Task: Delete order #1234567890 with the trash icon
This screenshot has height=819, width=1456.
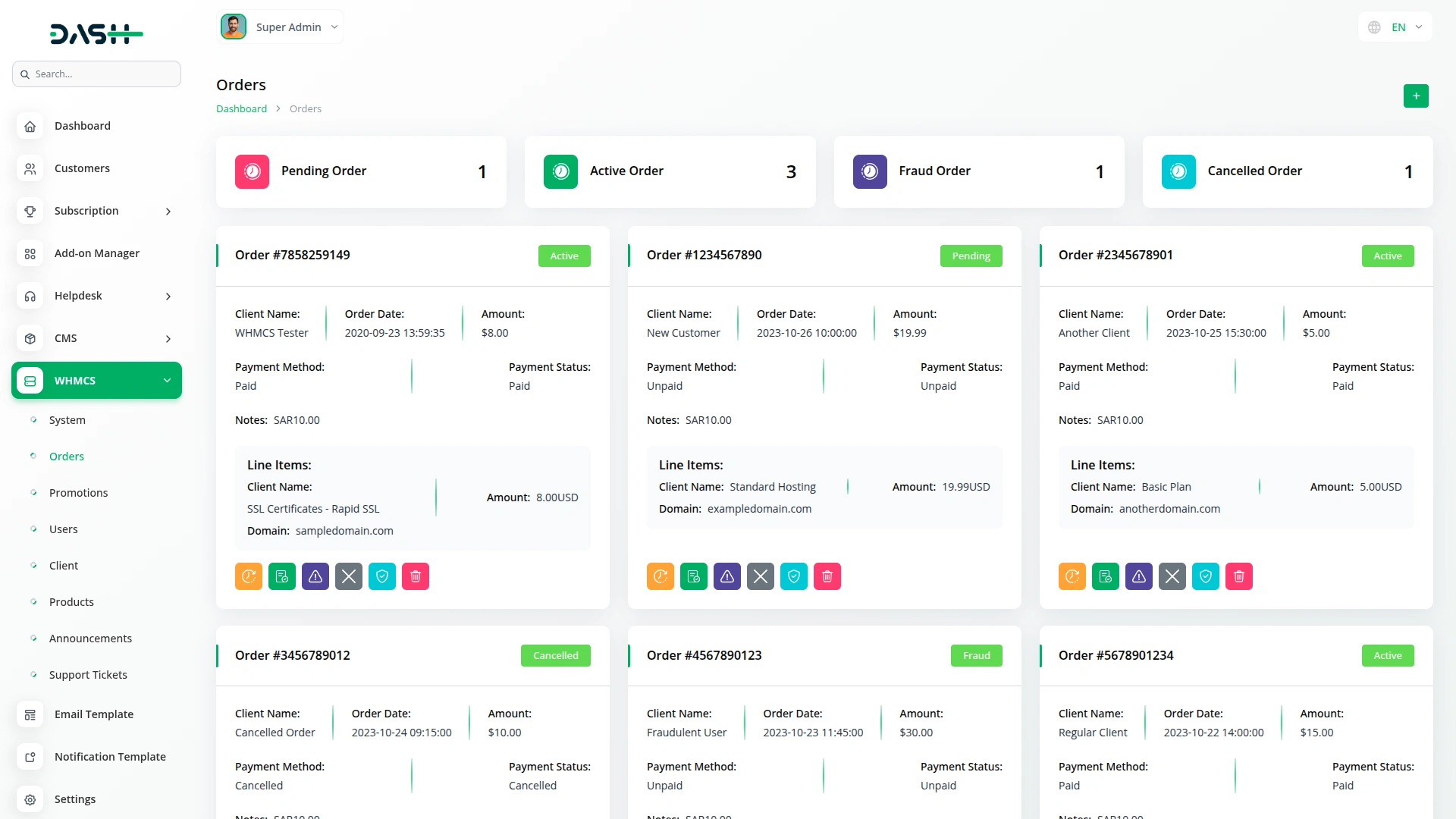Action: tap(827, 576)
